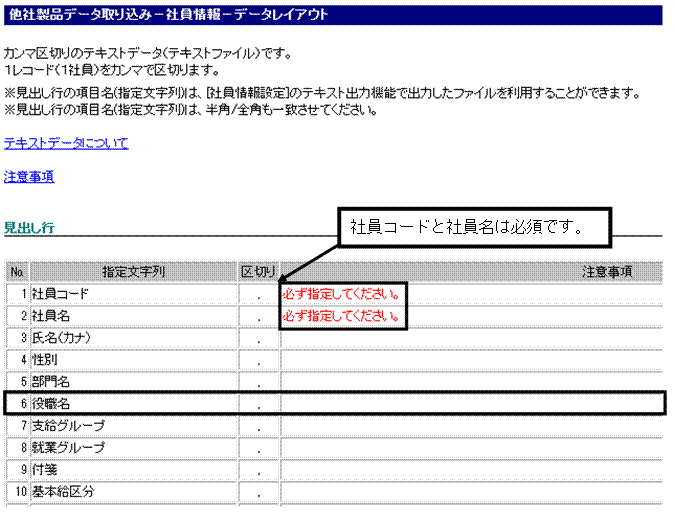
Task: Select the 氏名(カナ) row cell
Action: pos(134,338)
